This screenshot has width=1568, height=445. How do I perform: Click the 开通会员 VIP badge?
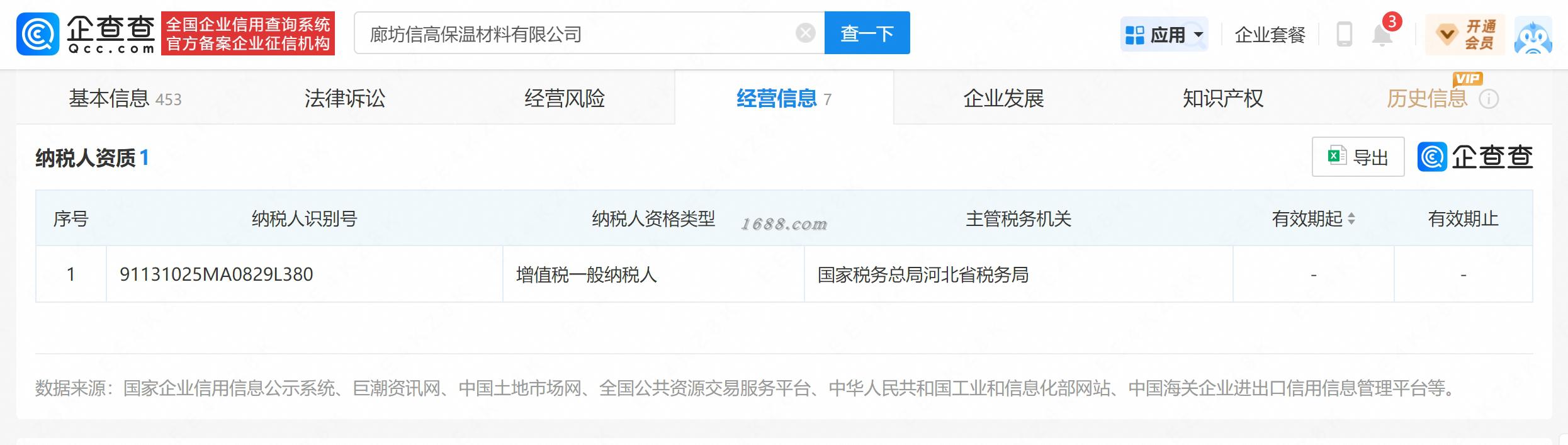(x=1465, y=35)
